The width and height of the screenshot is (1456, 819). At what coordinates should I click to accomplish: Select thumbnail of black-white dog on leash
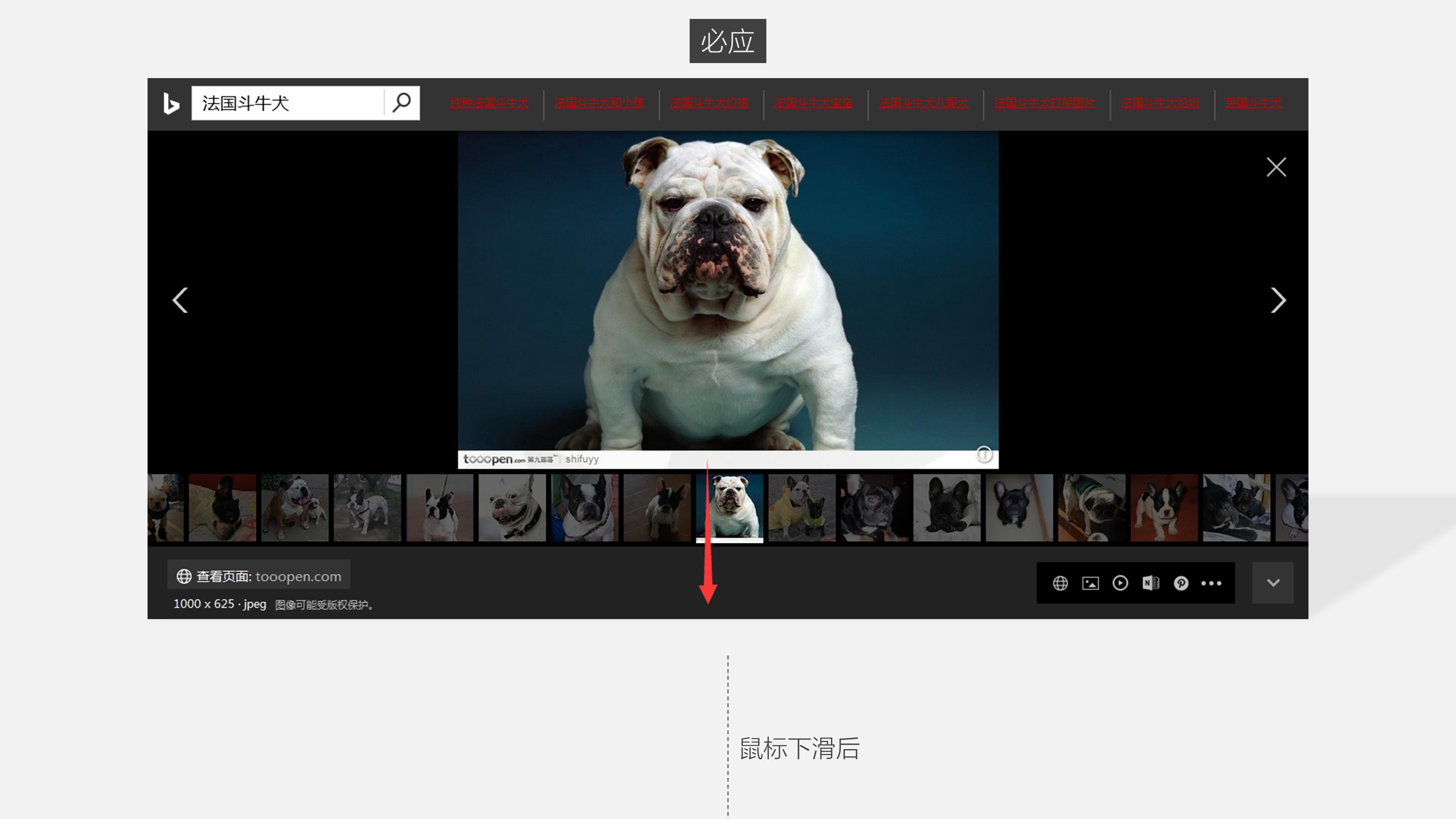(440, 508)
